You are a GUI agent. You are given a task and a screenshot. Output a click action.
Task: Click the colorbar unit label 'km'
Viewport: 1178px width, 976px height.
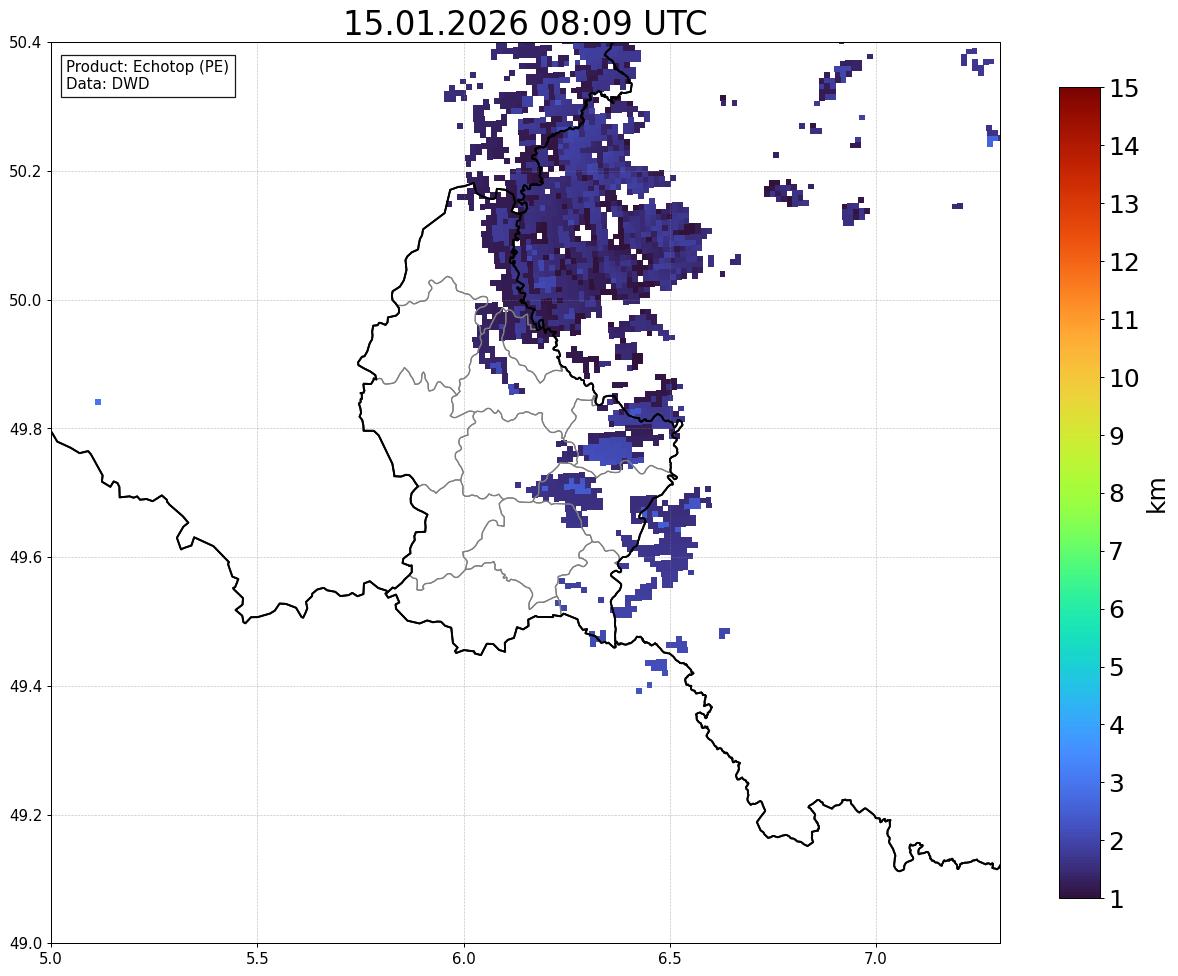1156,496
